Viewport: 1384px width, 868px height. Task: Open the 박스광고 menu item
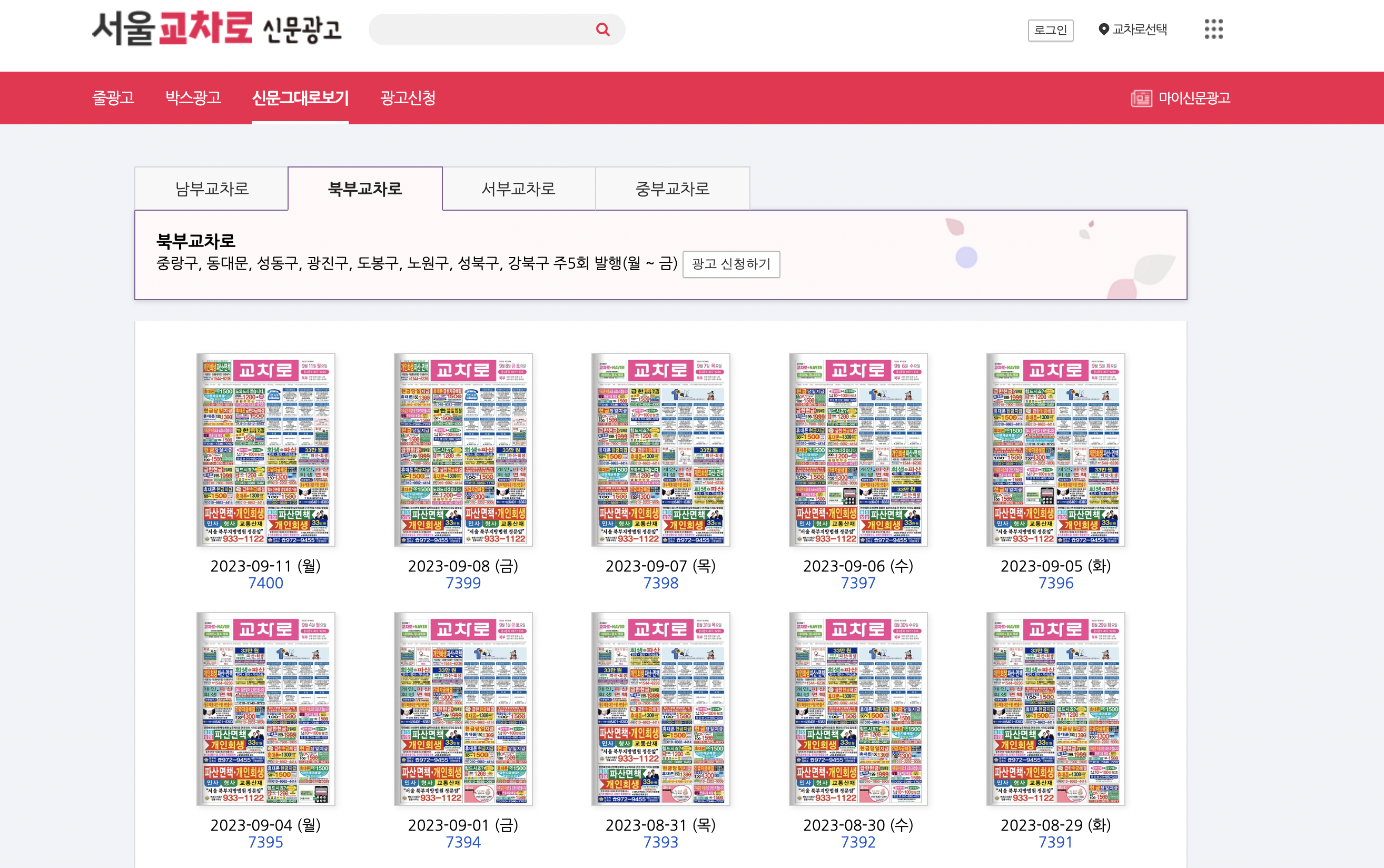point(192,97)
